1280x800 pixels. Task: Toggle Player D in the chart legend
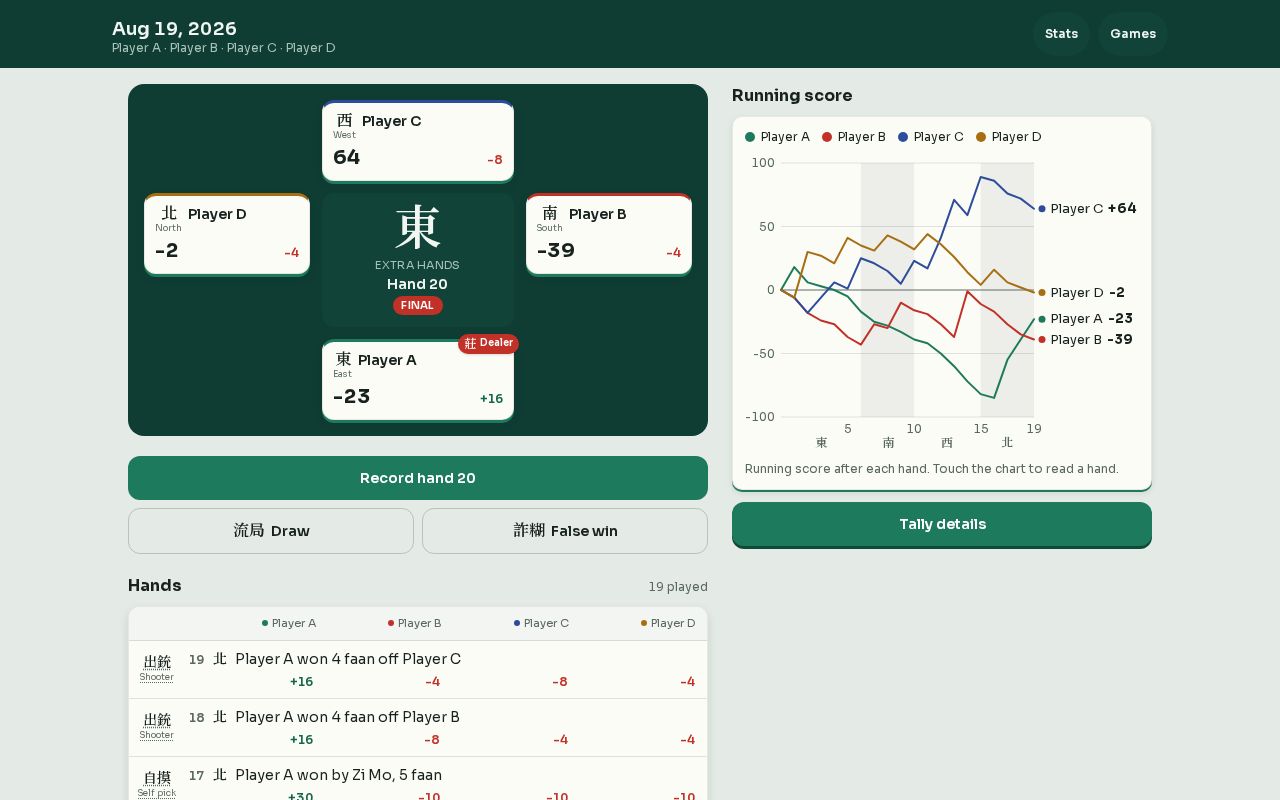tap(1009, 137)
